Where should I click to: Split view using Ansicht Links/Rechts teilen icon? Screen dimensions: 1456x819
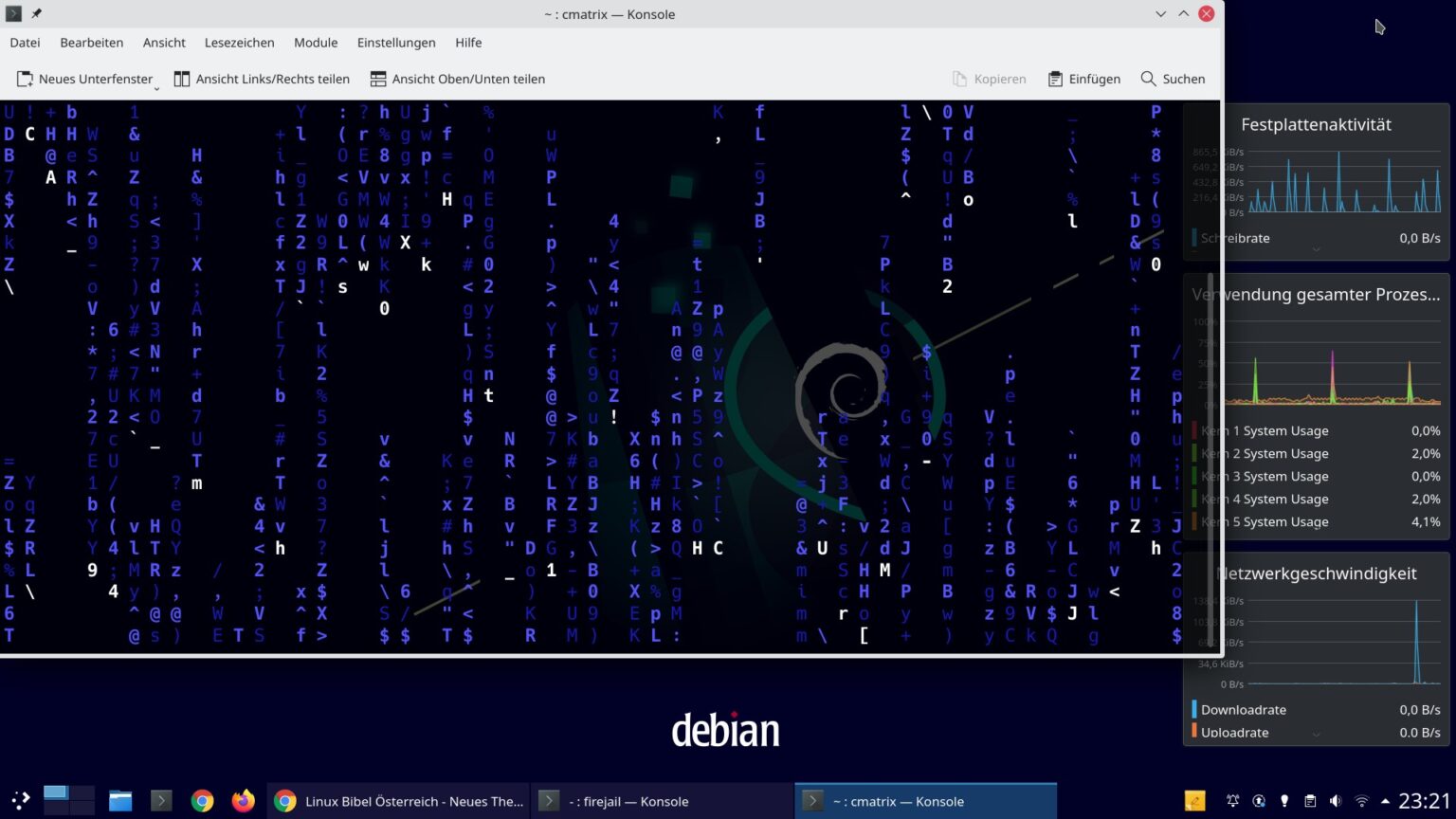(x=182, y=79)
